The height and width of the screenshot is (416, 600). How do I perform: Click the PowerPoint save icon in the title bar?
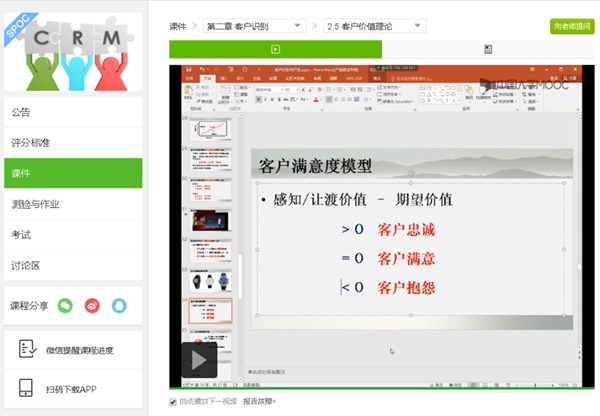(189, 69)
